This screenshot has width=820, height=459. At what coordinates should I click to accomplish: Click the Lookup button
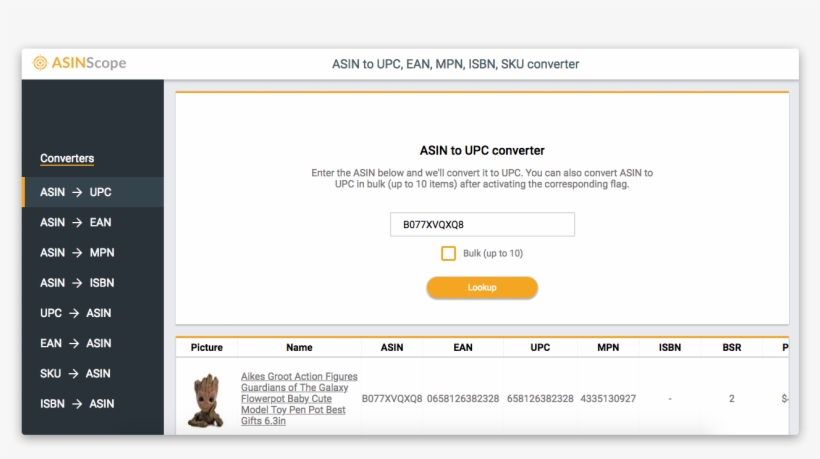click(482, 288)
